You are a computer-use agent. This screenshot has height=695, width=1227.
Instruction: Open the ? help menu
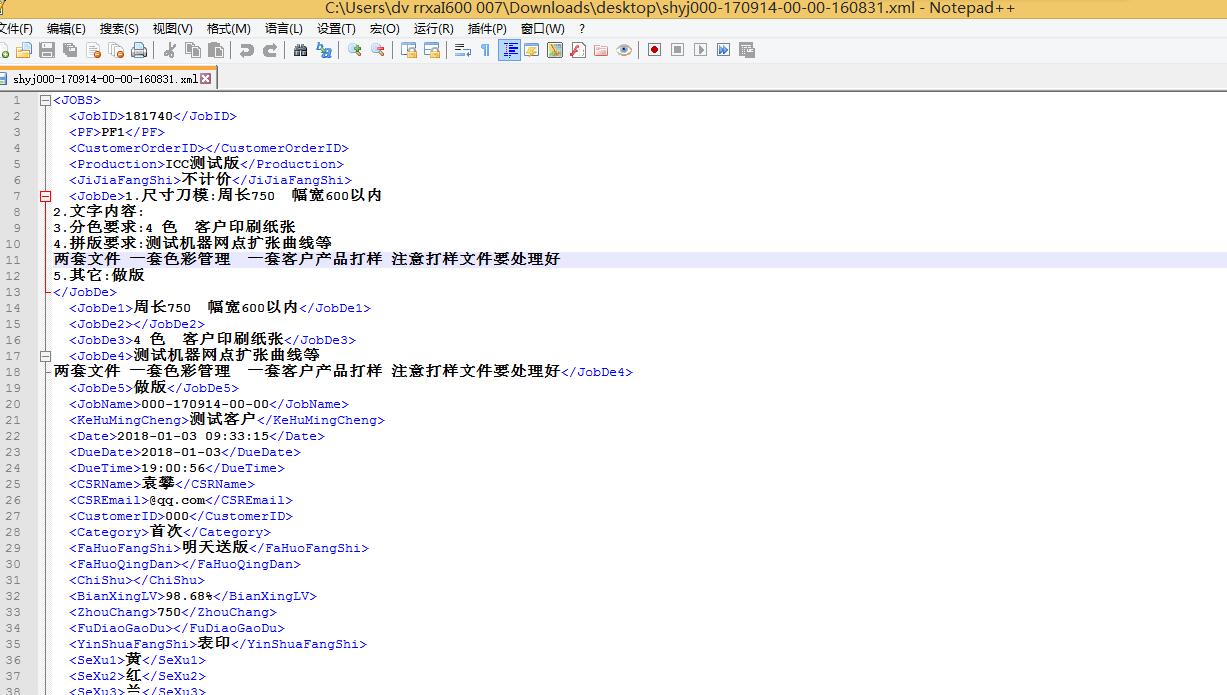(582, 28)
